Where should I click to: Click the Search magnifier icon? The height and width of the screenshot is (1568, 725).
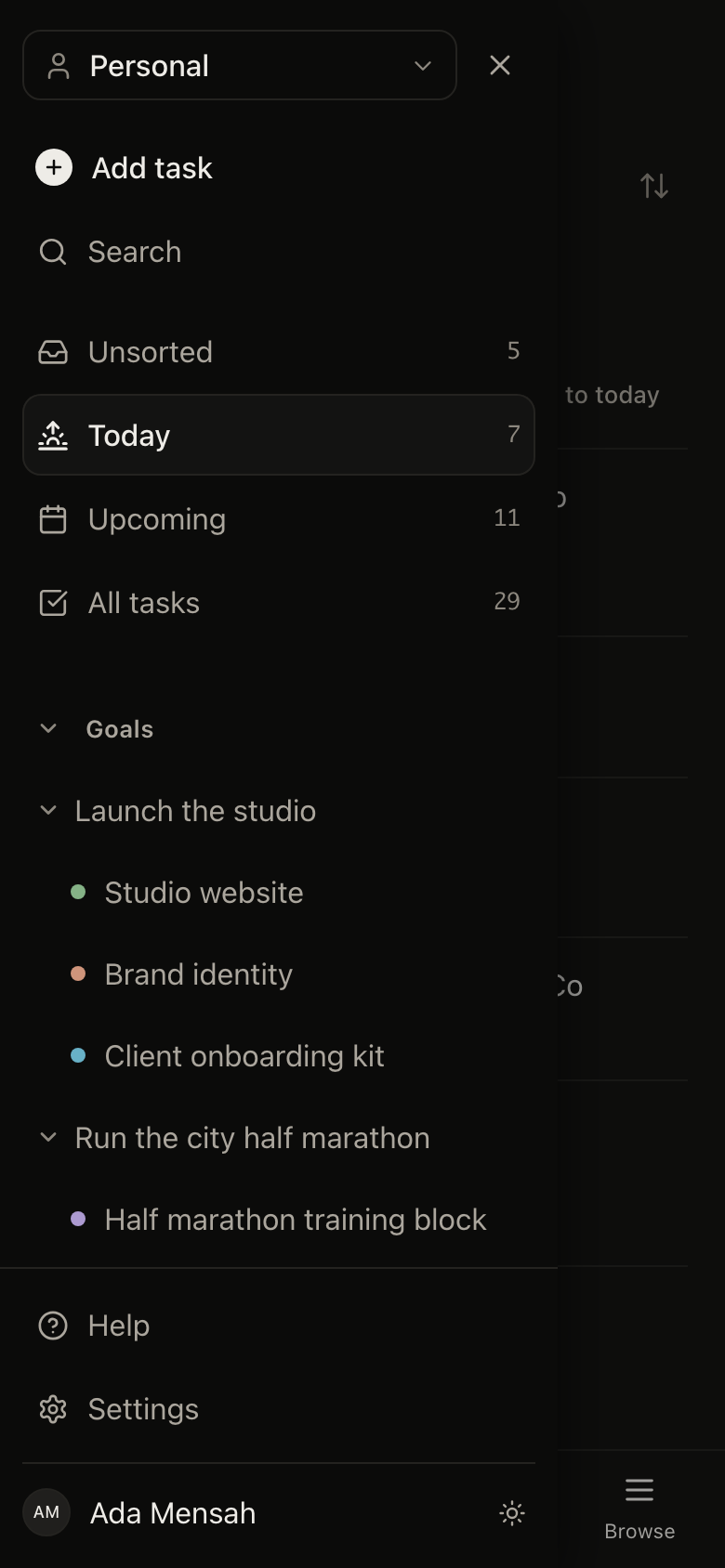pyautogui.click(x=53, y=252)
